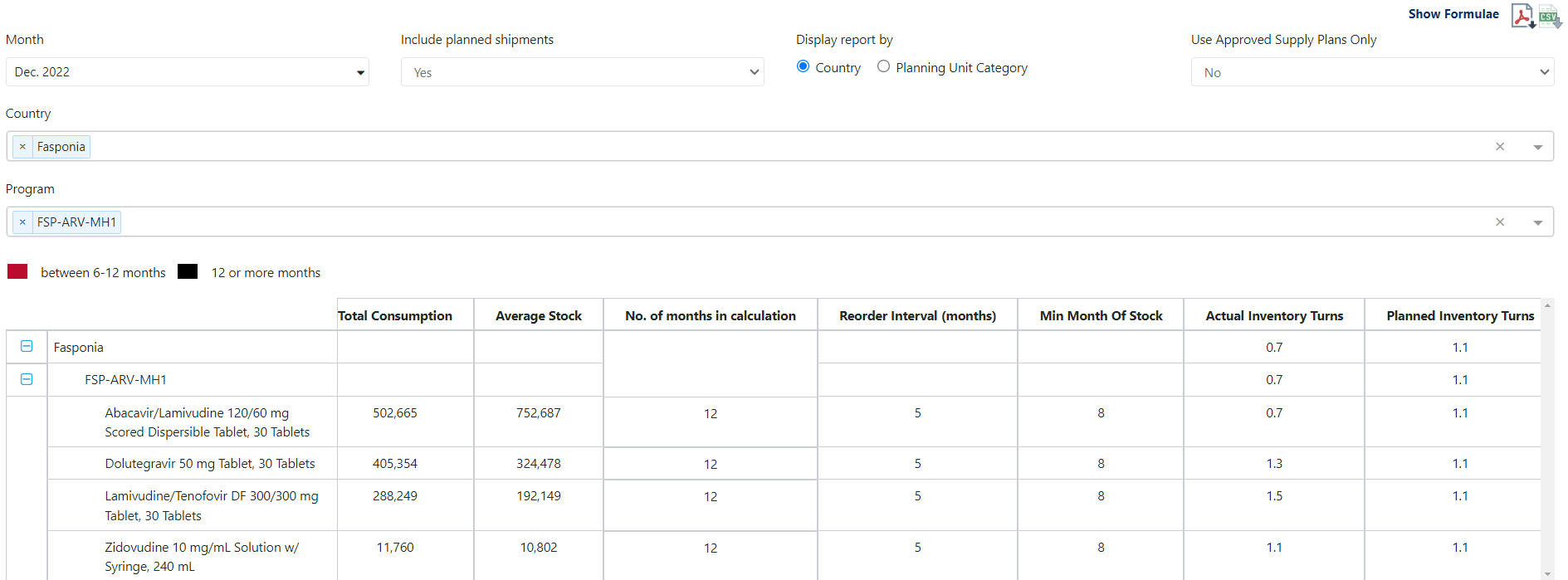Click No. of months in calculation header
The width and height of the screenshot is (1568, 580).
711,316
